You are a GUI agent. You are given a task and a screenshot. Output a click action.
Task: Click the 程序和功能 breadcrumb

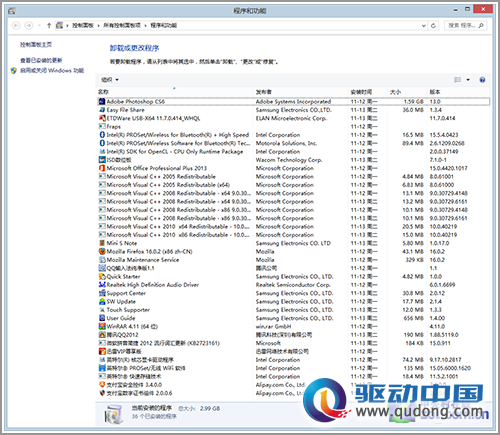(x=164, y=25)
